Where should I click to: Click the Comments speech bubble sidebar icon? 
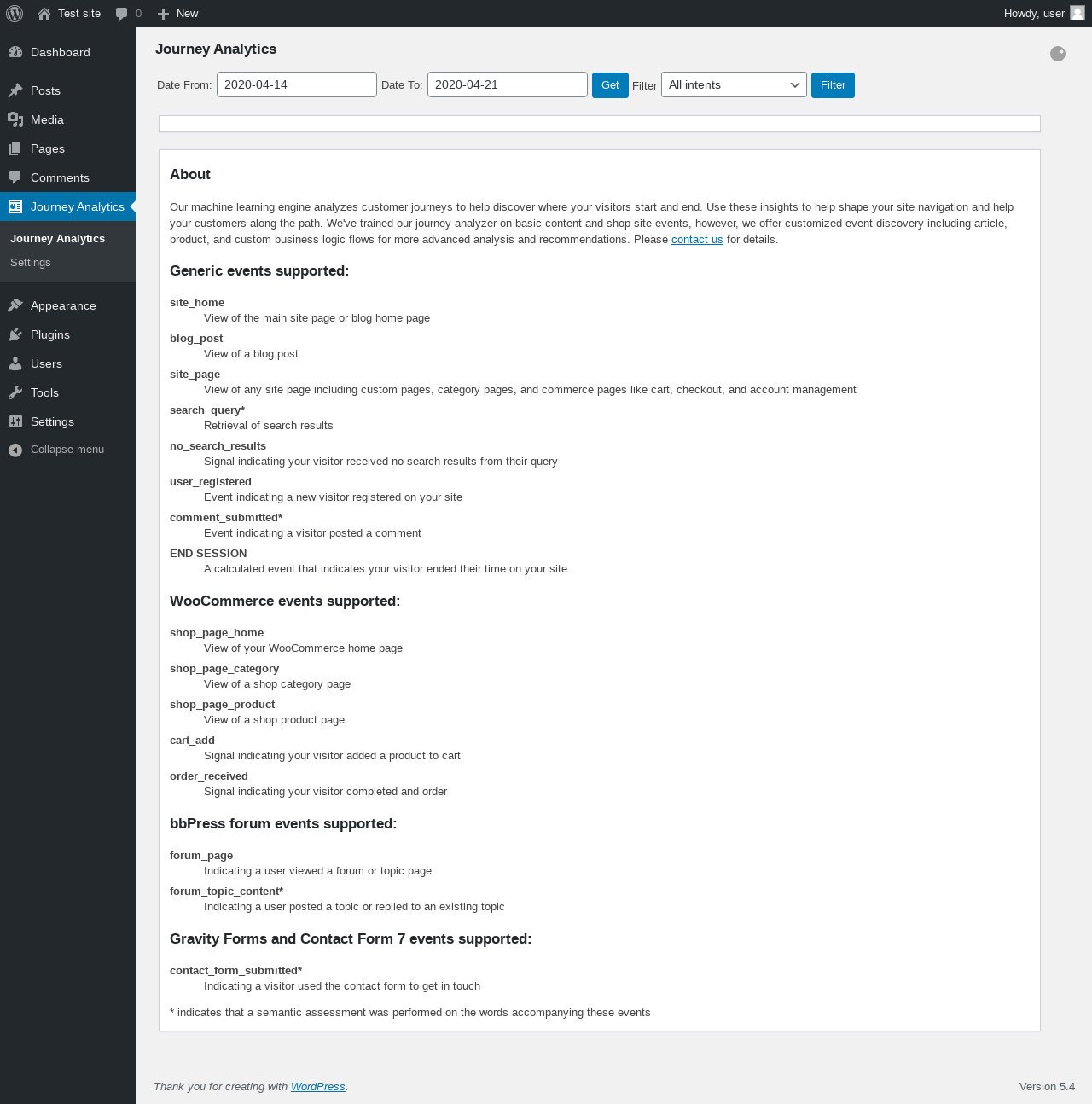point(15,177)
